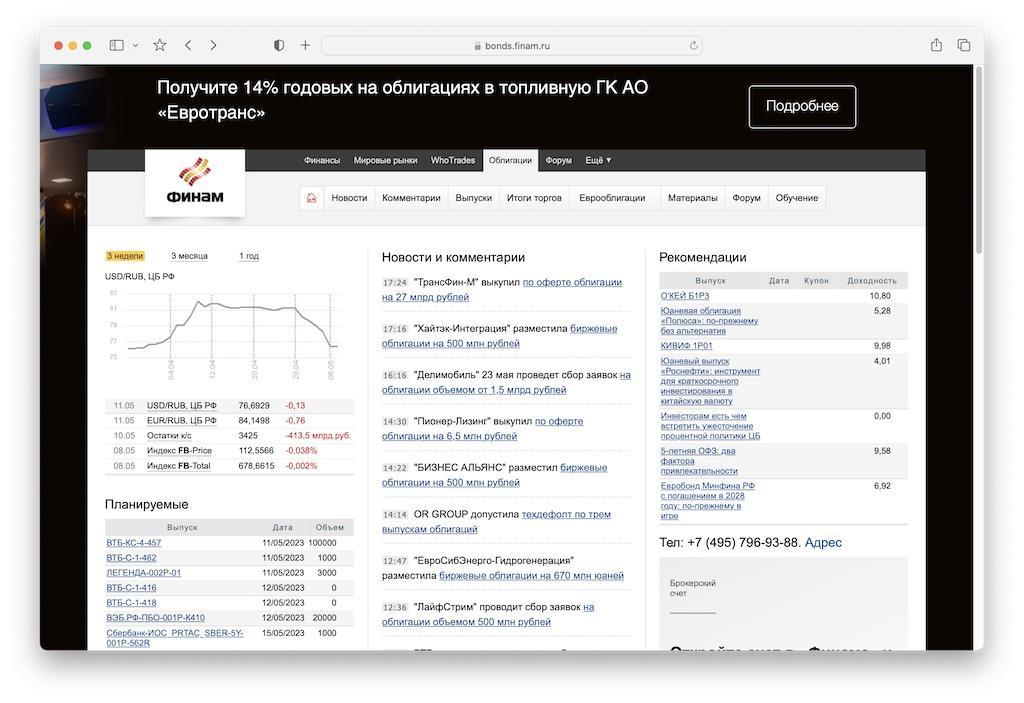This screenshot has height=703, width=1024.
Task: Expand the Ещё dropdown menu
Action: pyautogui.click(x=598, y=160)
